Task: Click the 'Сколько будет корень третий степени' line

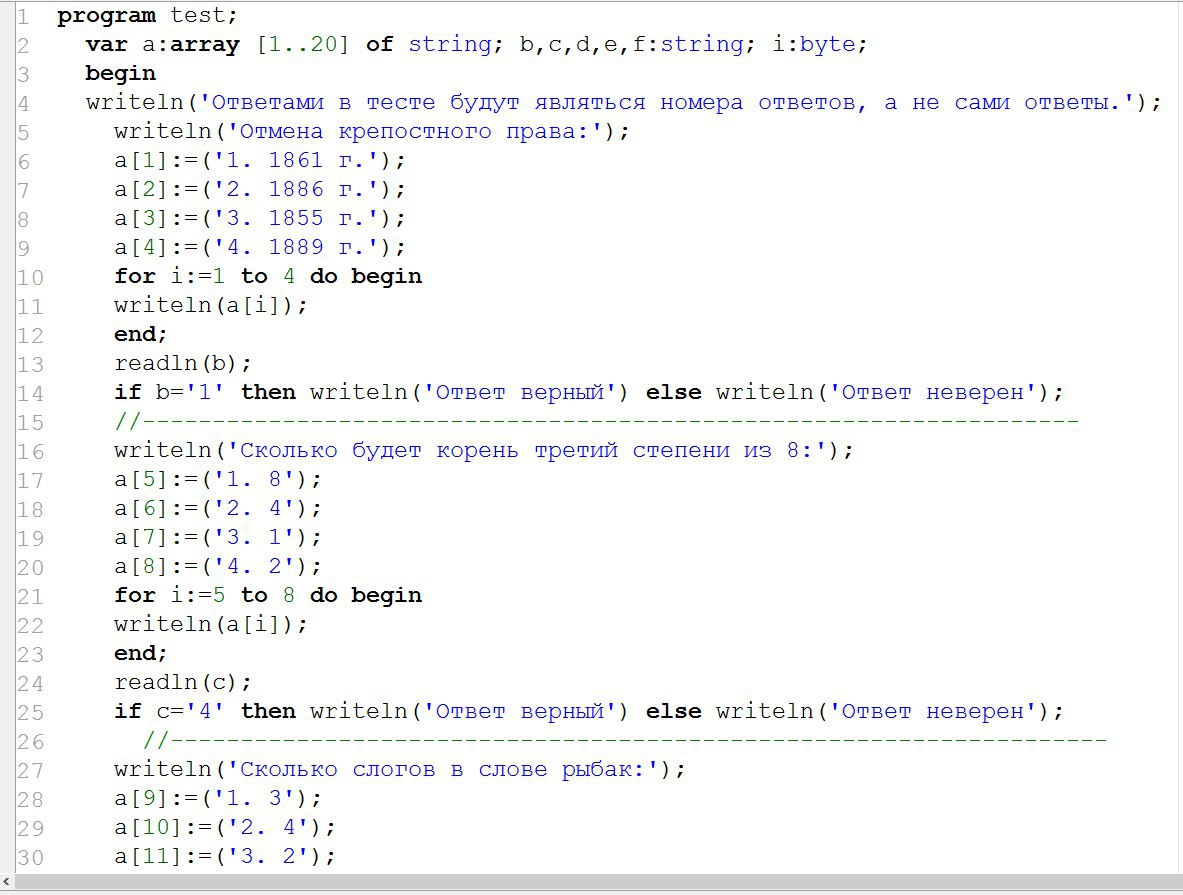Action: 484,451
